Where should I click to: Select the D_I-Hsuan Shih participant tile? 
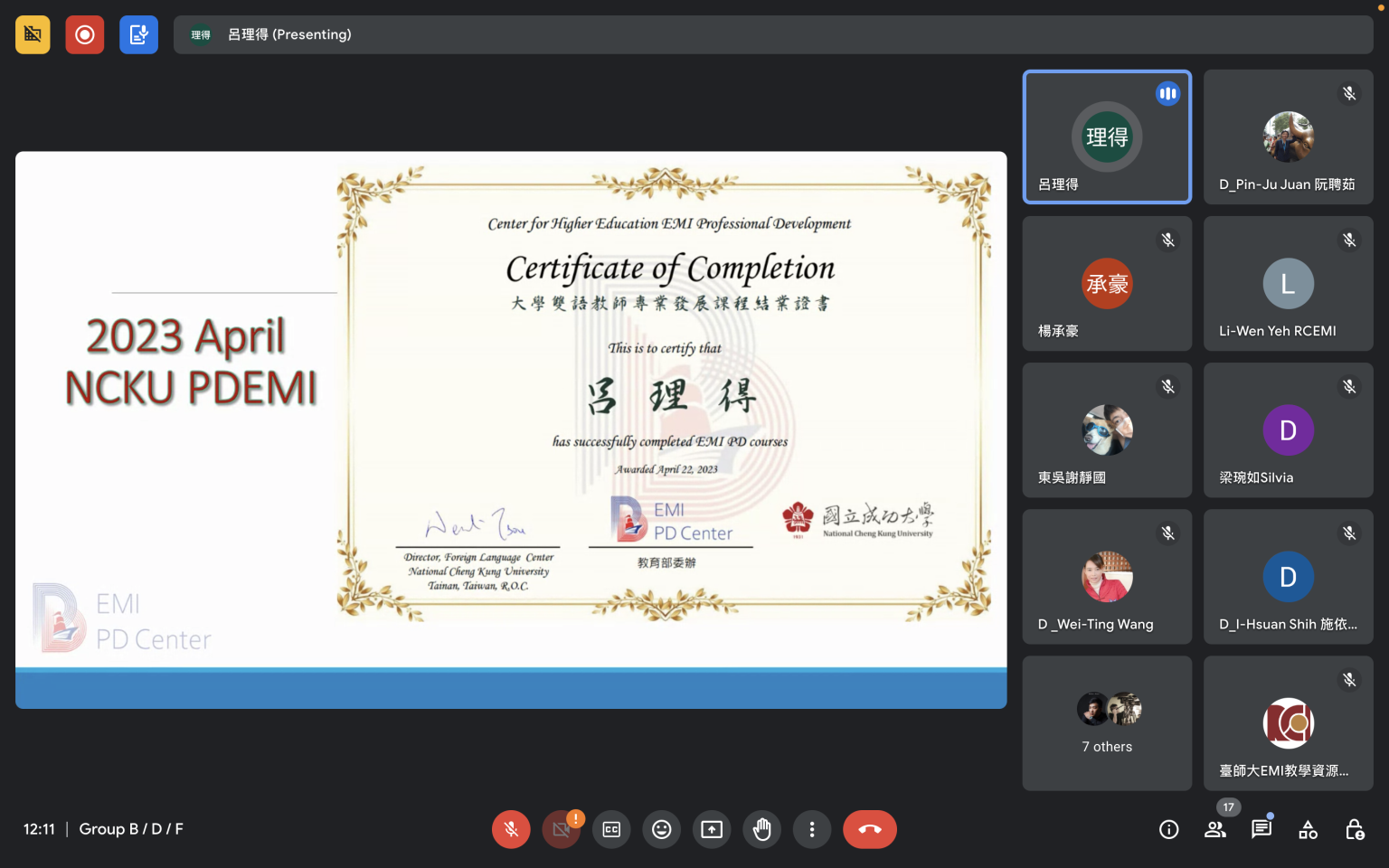coord(1289,576)
